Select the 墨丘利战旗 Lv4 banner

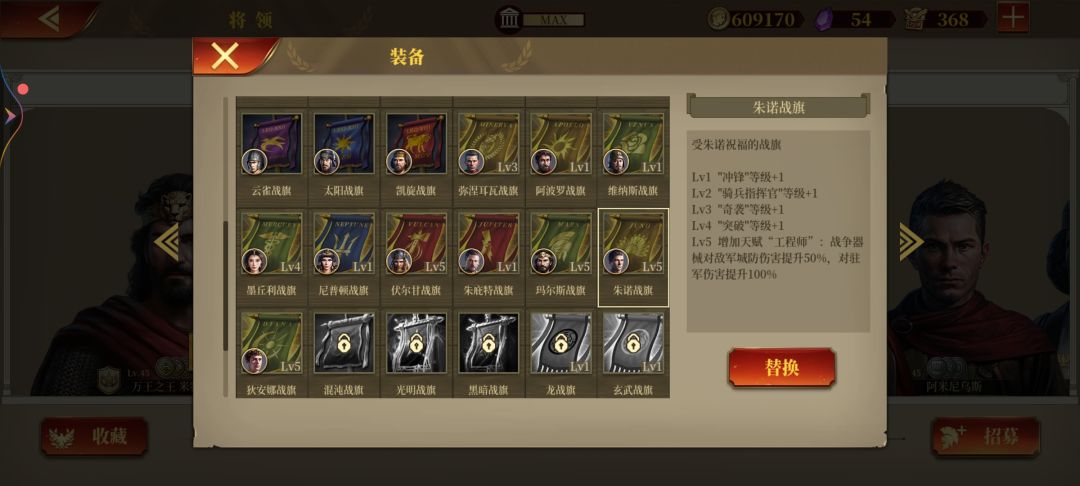(271, 244)
